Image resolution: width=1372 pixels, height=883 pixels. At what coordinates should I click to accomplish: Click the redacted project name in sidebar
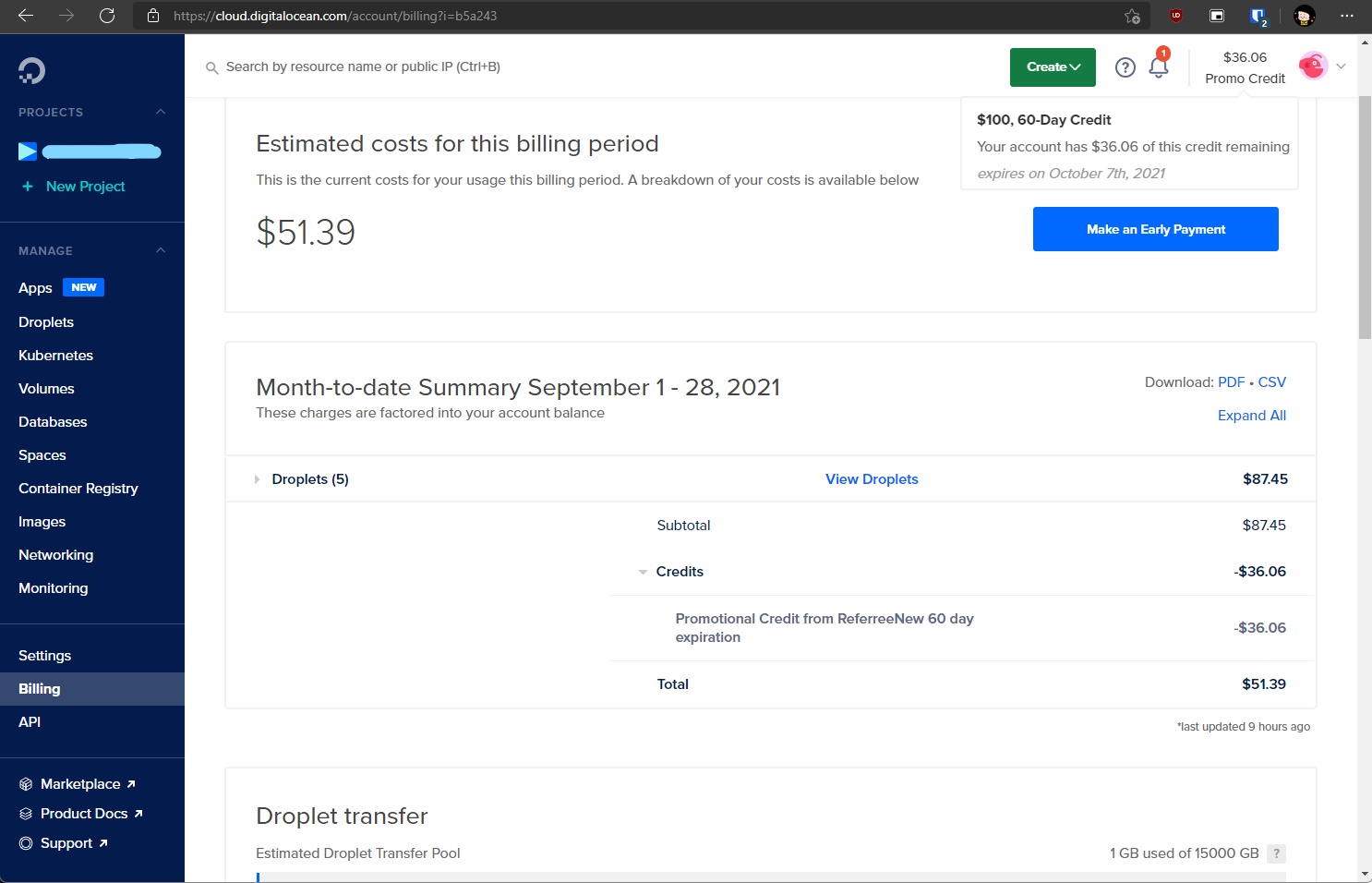[102, 151]
